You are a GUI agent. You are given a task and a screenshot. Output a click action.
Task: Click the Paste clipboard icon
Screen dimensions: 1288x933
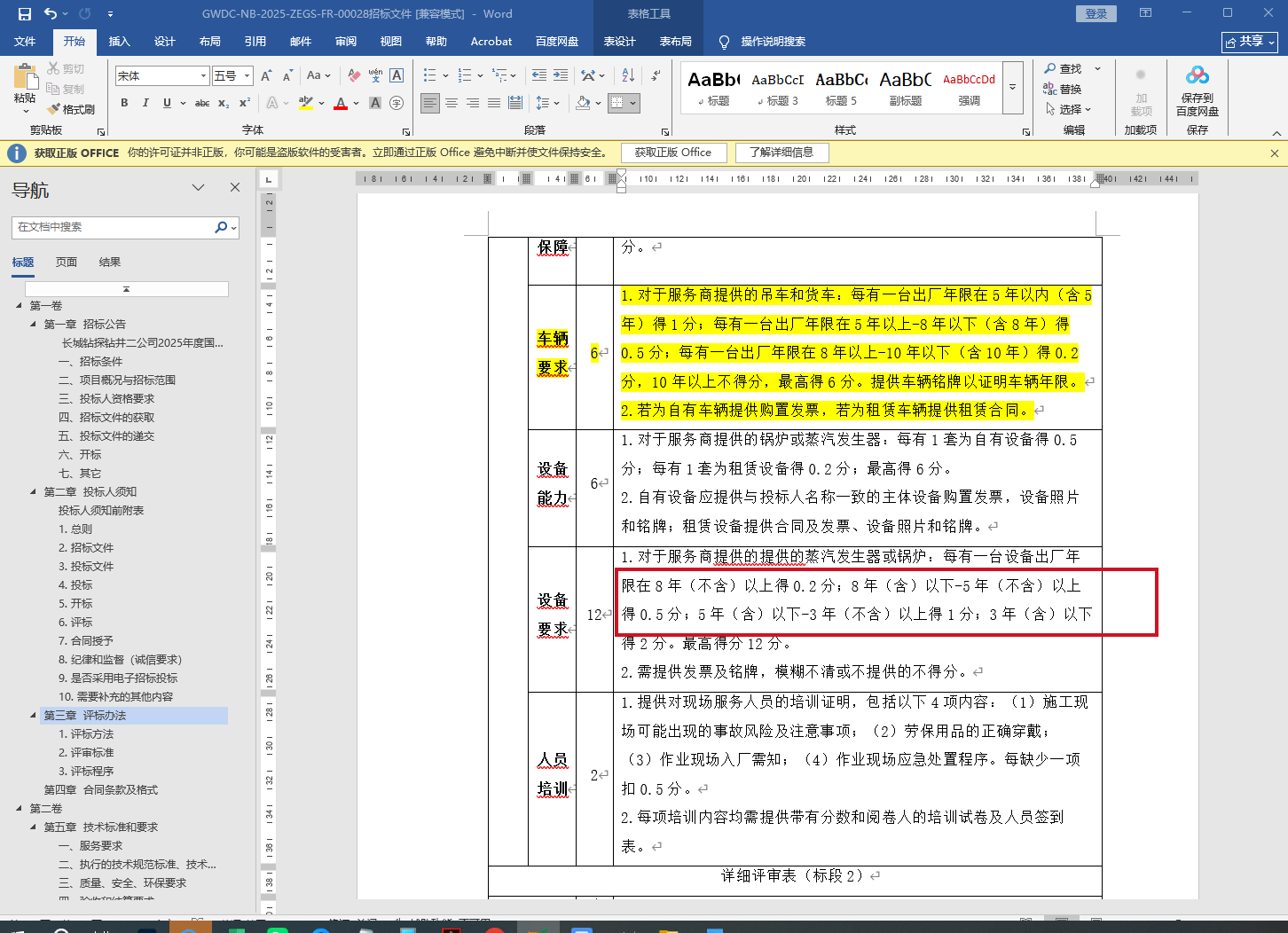pos(25,76)
